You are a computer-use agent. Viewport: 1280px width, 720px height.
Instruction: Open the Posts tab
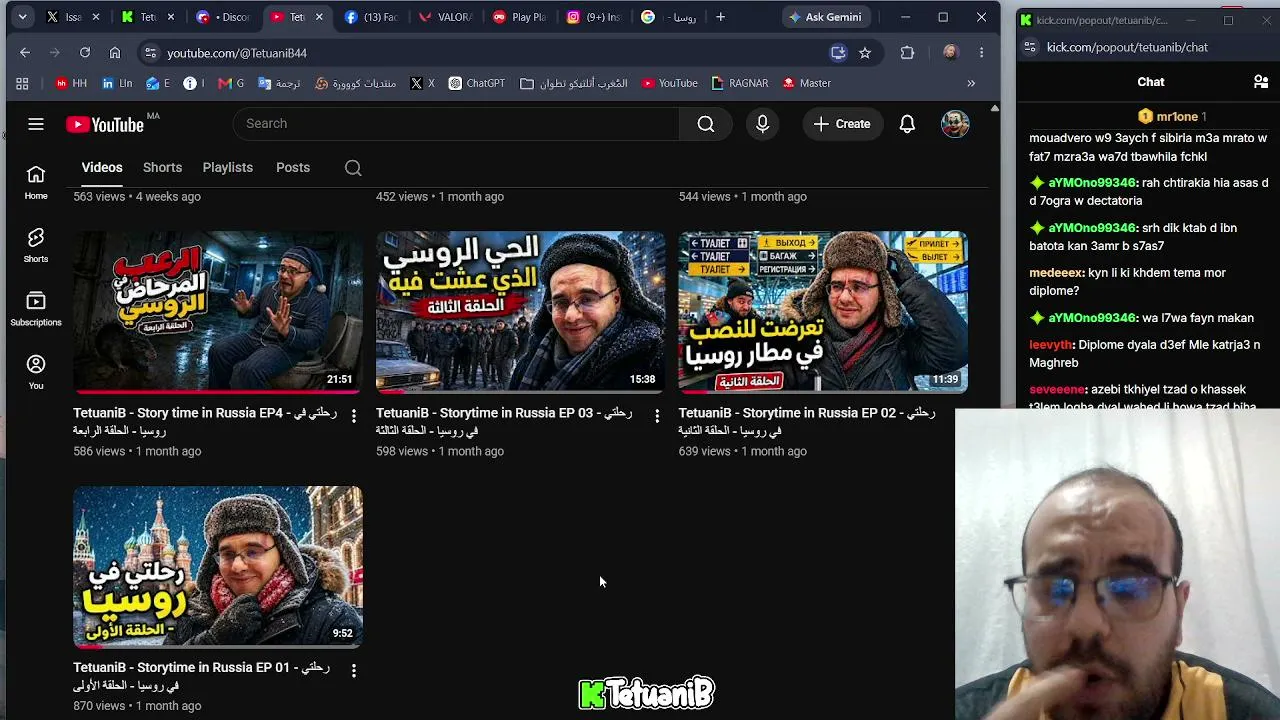click(293, 167)
